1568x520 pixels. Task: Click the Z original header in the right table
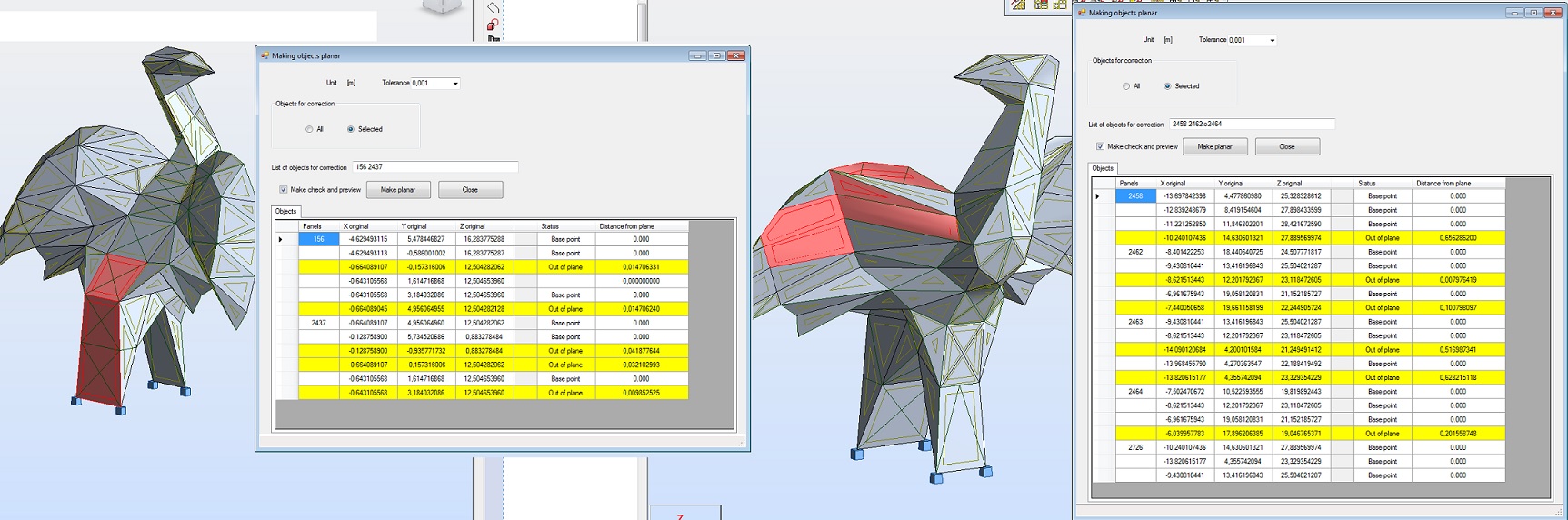(1302, 184)
